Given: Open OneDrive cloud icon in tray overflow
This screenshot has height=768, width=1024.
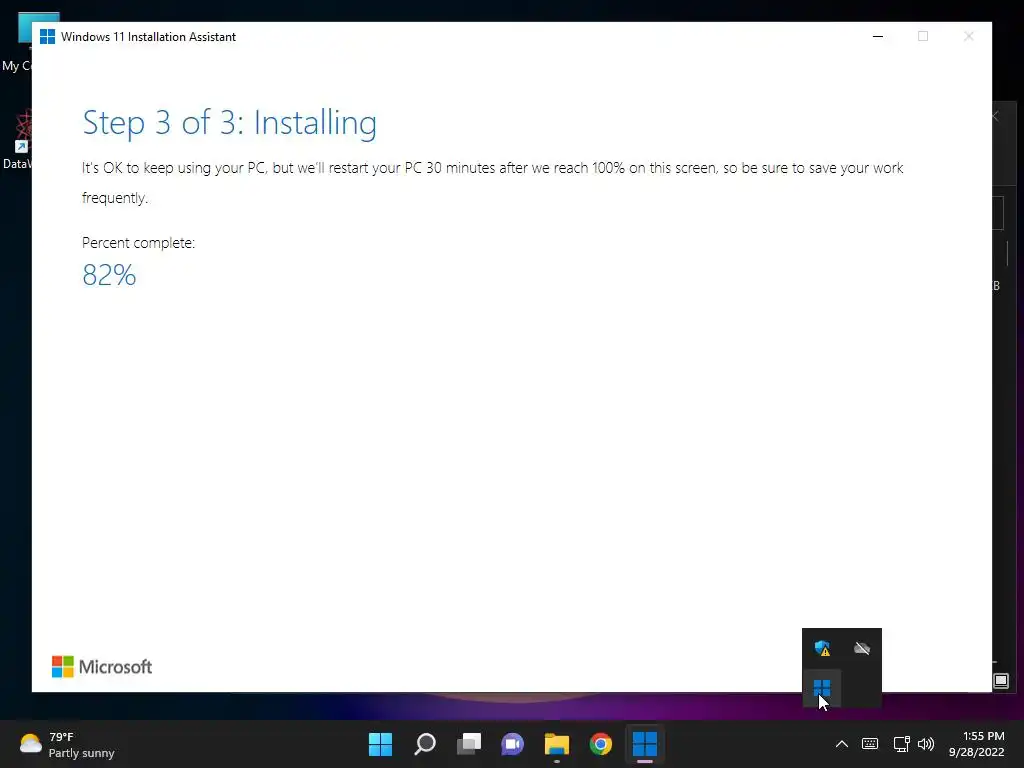Looking at the screenshot, I should coord(862,648).
